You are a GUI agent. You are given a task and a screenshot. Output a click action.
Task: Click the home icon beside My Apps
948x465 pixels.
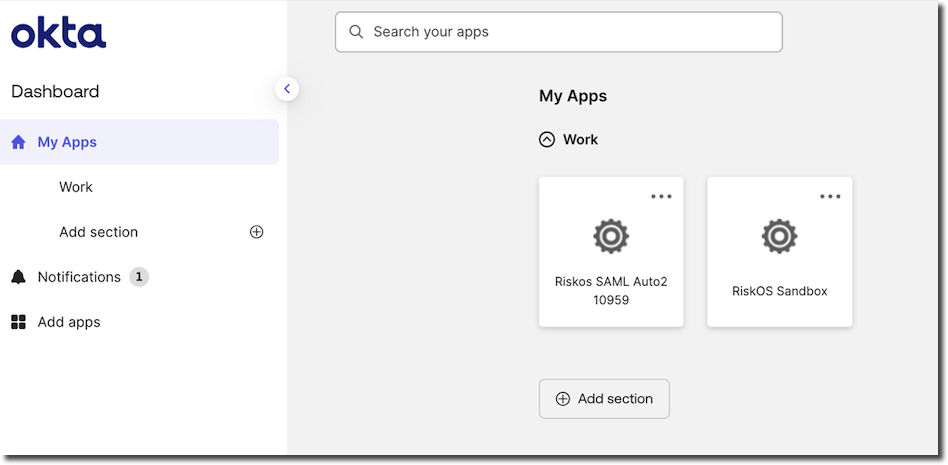click(19, 142)
